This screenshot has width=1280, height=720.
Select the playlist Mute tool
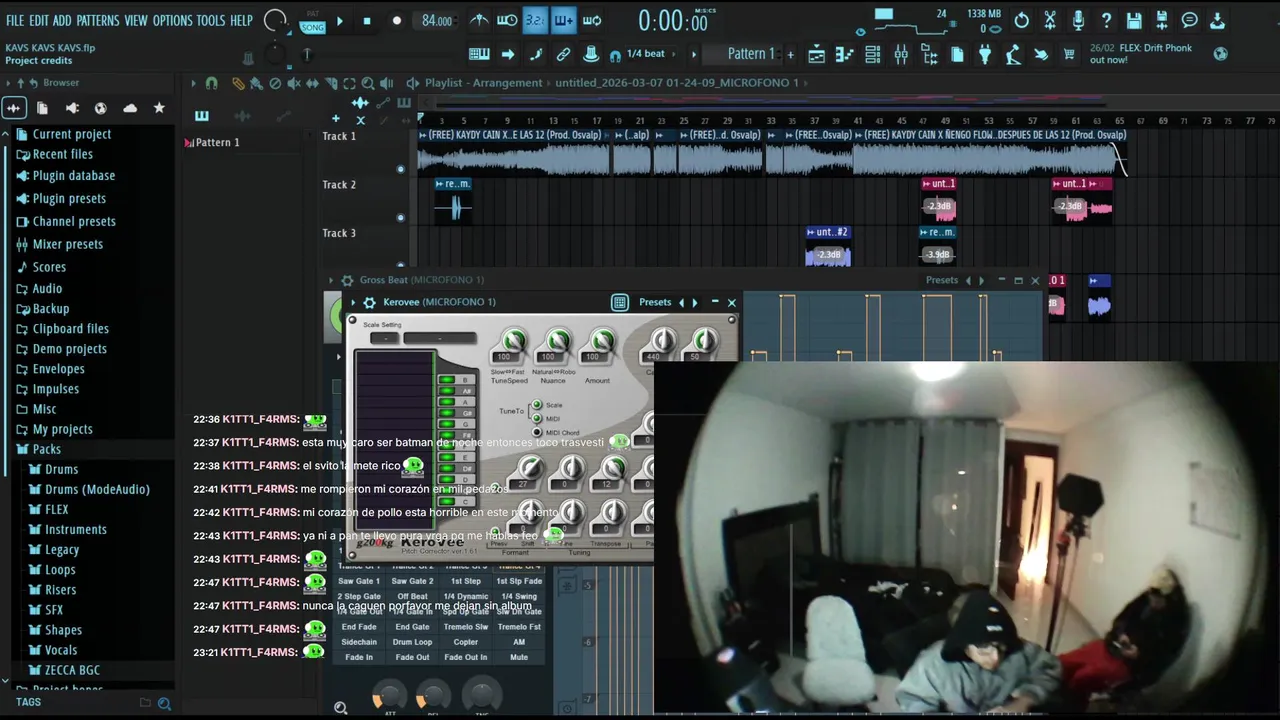point(294,83)
